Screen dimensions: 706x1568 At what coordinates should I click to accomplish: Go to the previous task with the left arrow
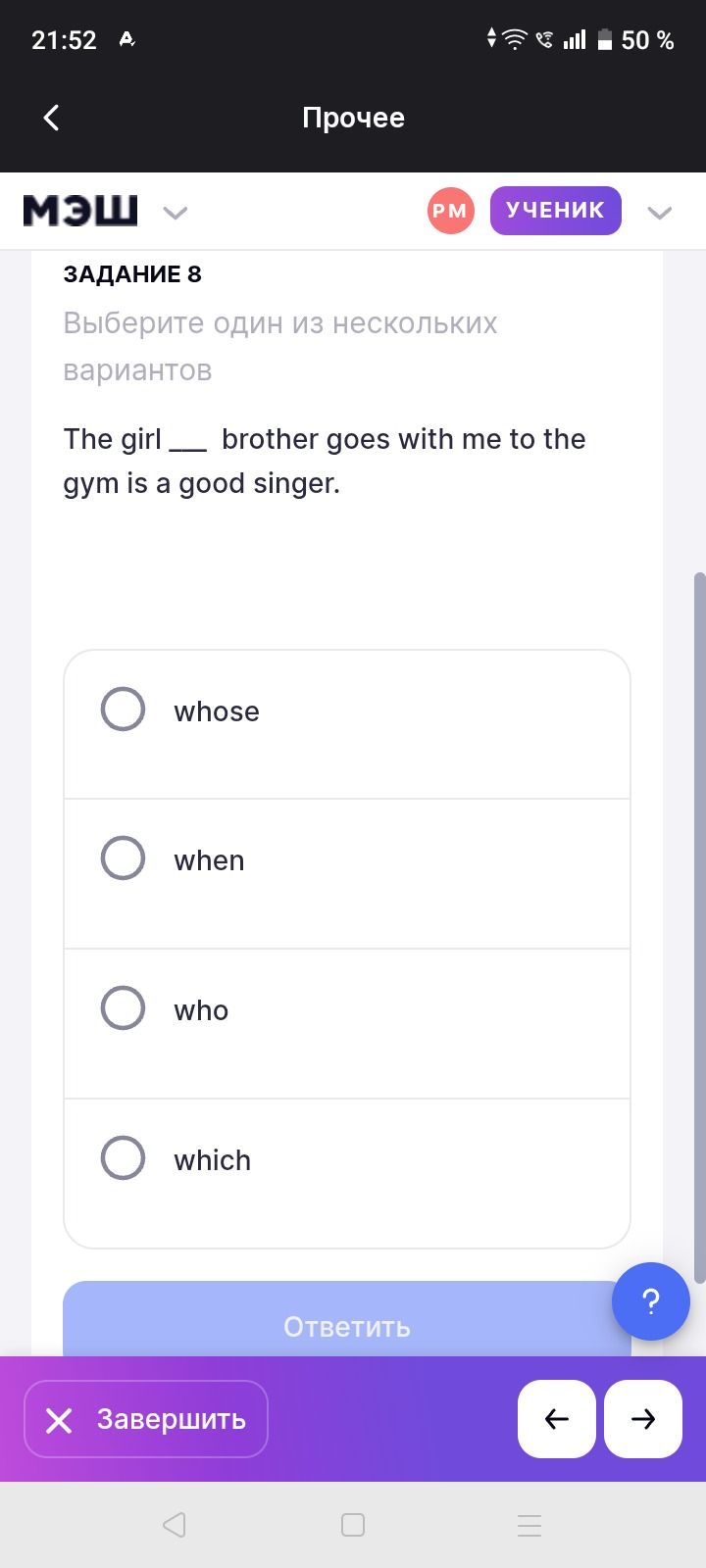[x=557, y=1419]
